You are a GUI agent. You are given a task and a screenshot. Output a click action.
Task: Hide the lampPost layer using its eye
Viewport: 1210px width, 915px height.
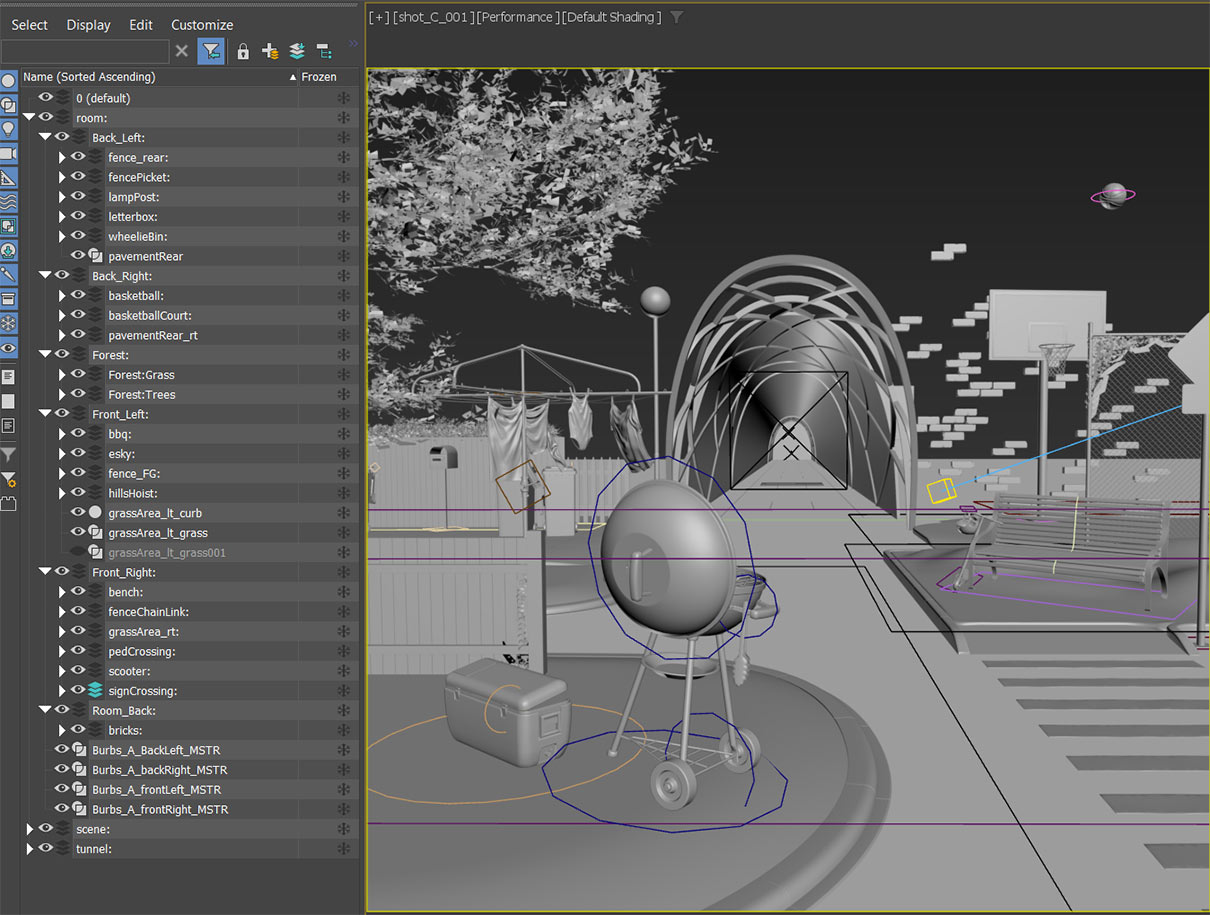(x=78, y=196)
